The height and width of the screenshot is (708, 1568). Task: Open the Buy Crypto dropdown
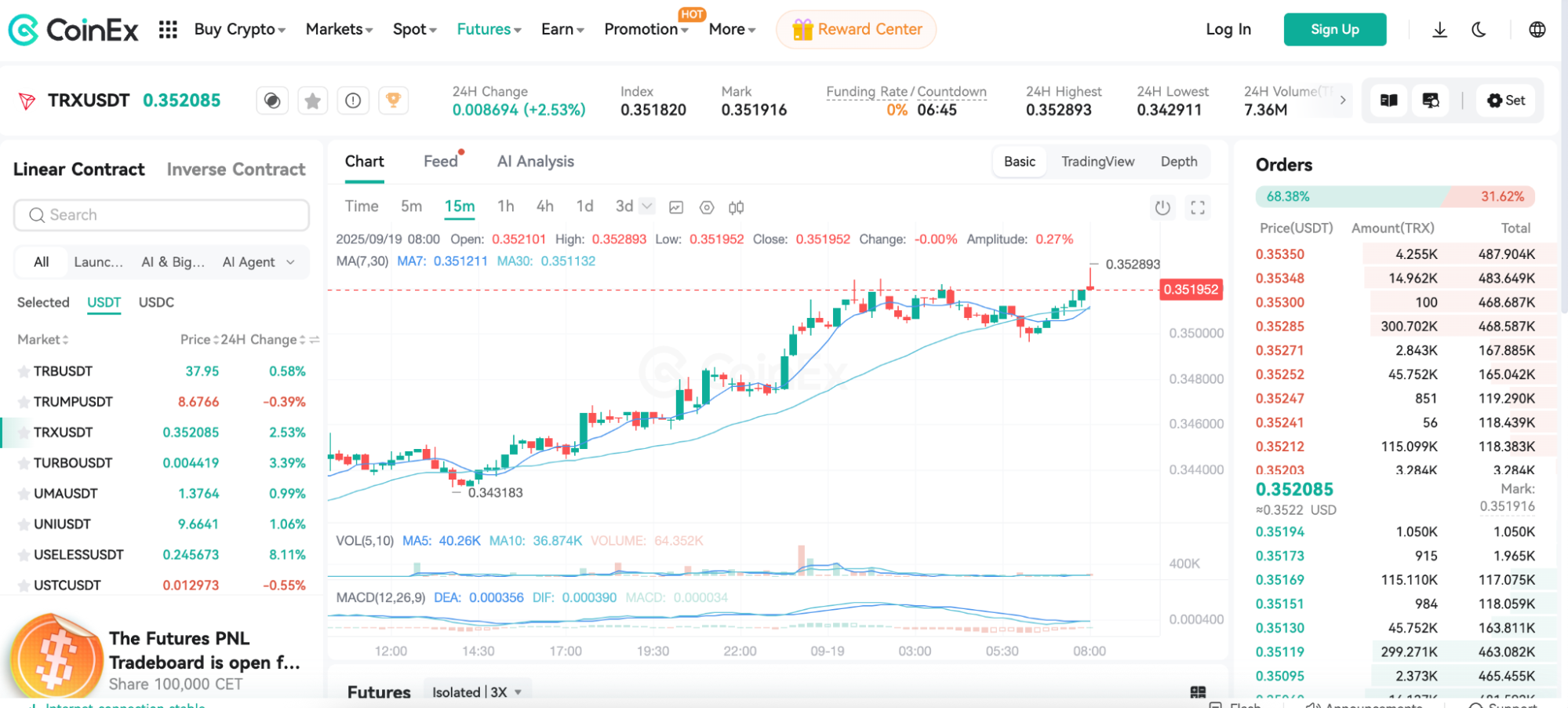point(240,30)
